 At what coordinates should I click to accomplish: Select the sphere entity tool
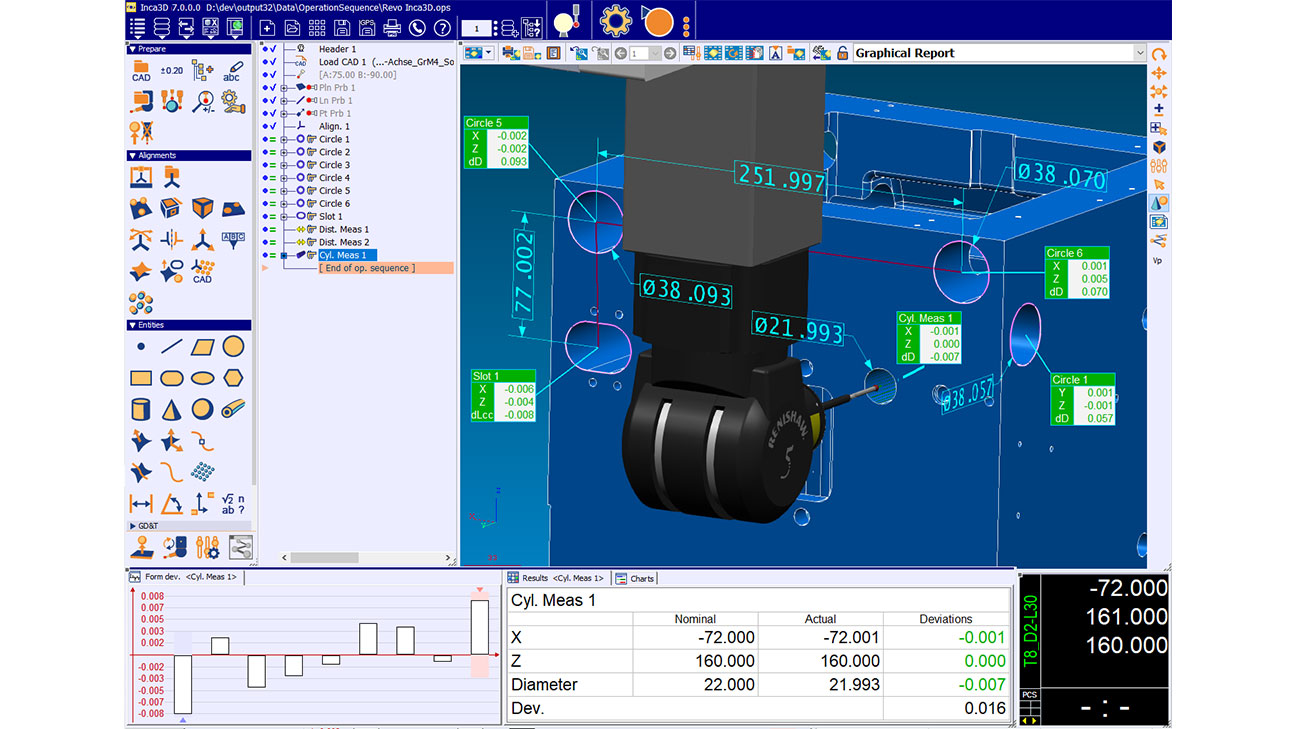click(203, 408)
